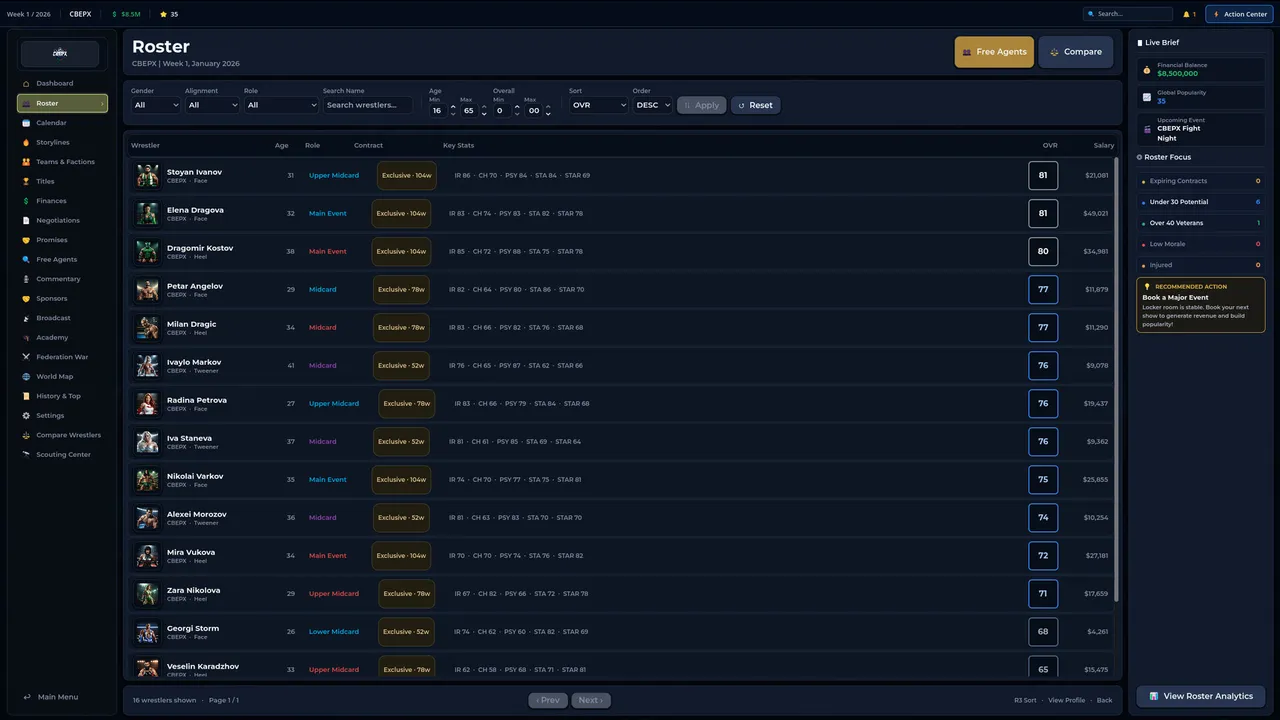Open the Gender filter dropdown

[156, 105]
